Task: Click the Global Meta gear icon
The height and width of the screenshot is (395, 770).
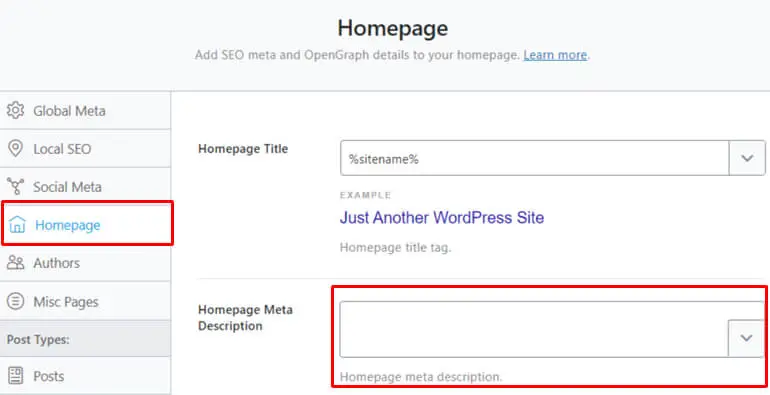Action: click(x=15, y=111)
